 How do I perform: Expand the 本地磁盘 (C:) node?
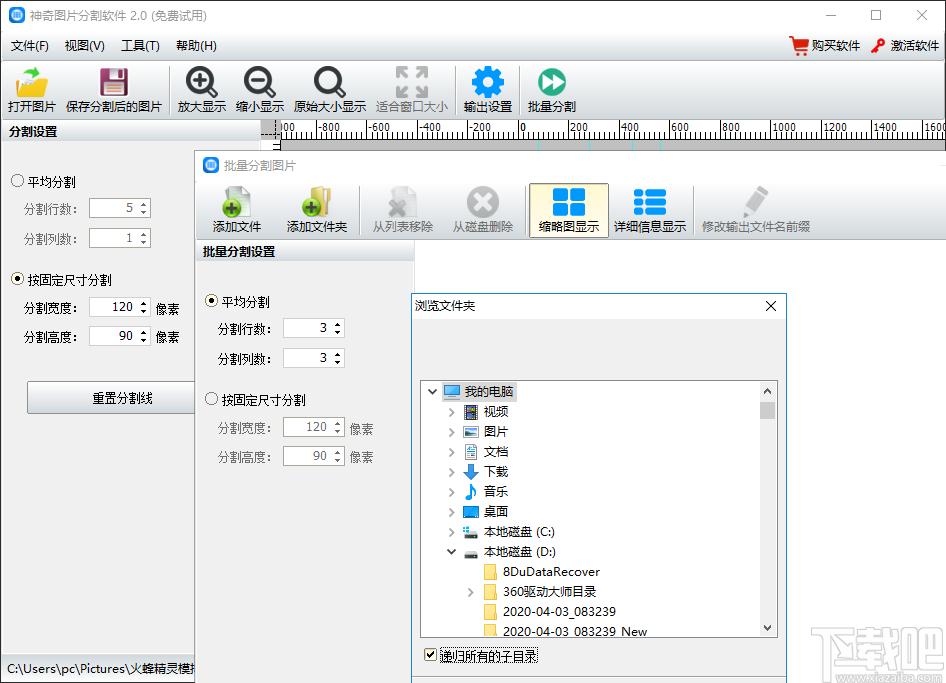[451, 532]
